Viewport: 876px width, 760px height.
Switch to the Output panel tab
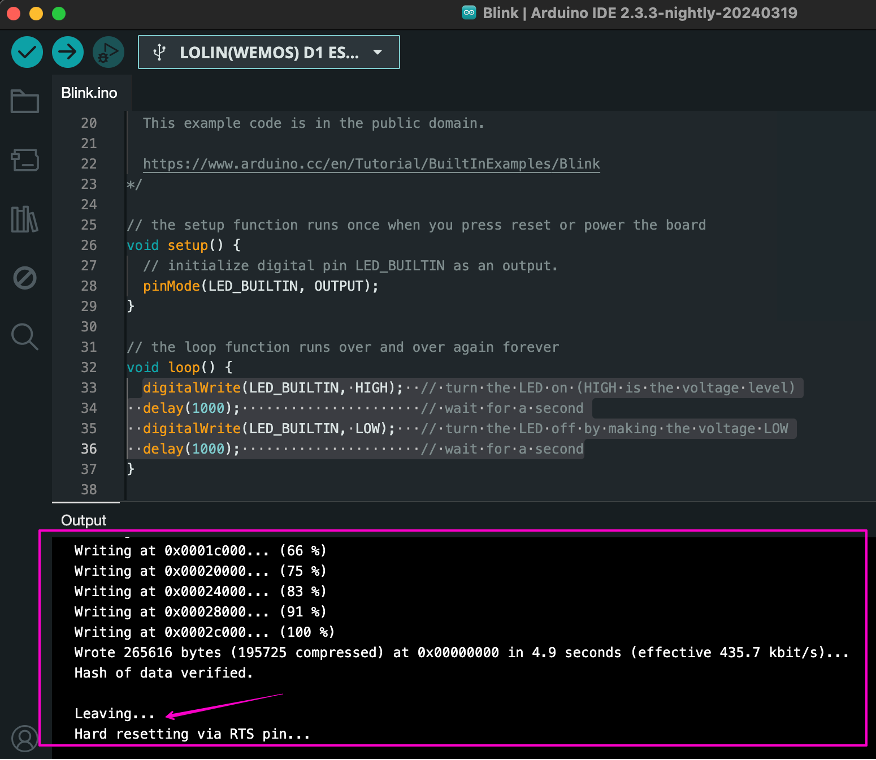click(83, 520)
